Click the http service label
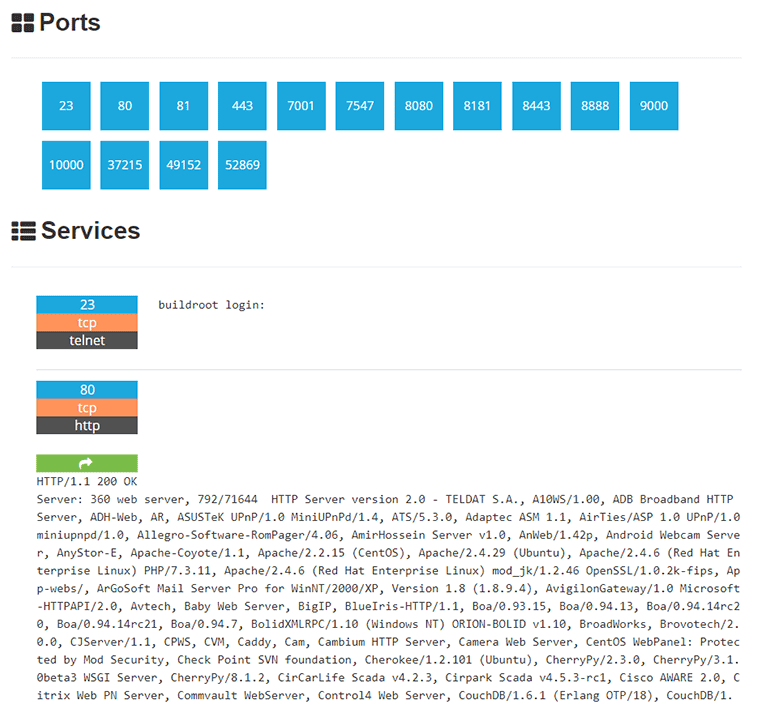Image resolution: width=757 pixels, height=713 pixels. (87, 425)
